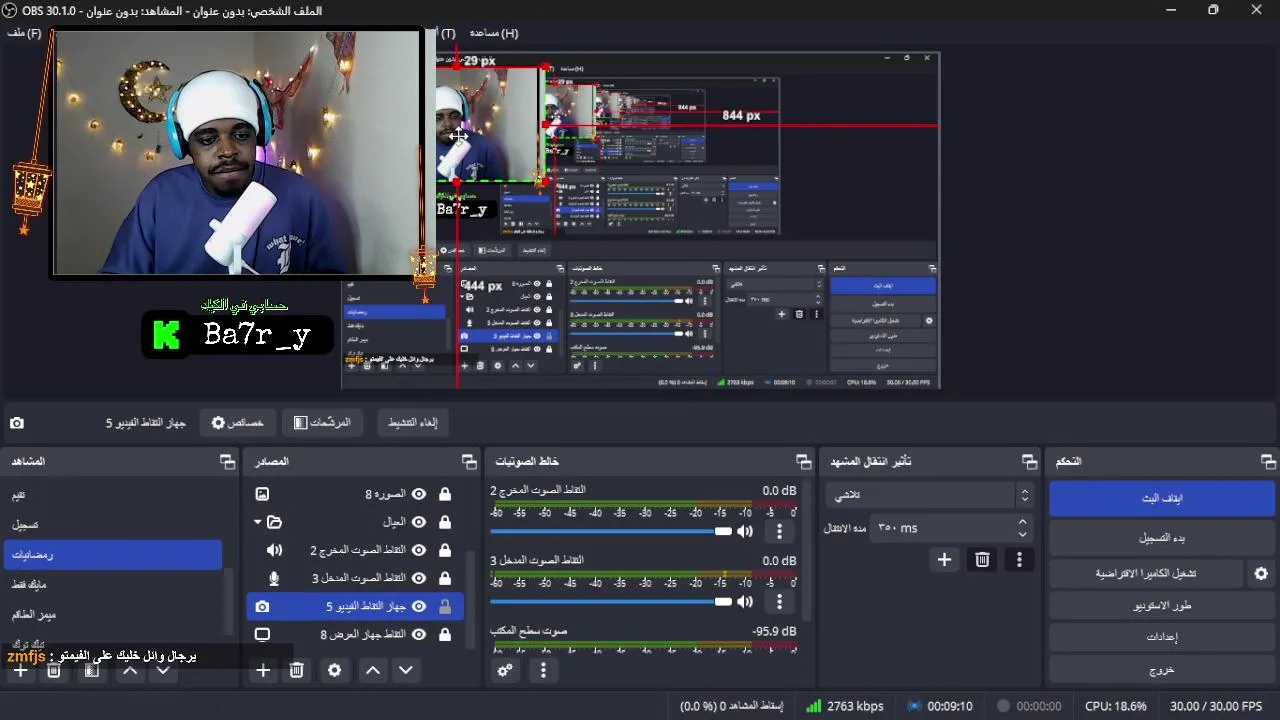
Task: Open source properties gear in the sources toolbar
Action: [335, 670]
